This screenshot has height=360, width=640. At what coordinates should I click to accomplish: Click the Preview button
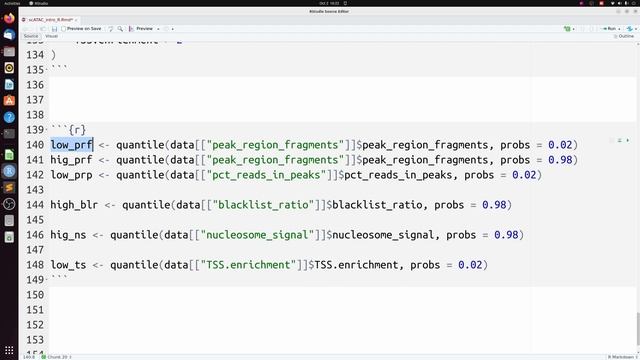pos(141,29)
